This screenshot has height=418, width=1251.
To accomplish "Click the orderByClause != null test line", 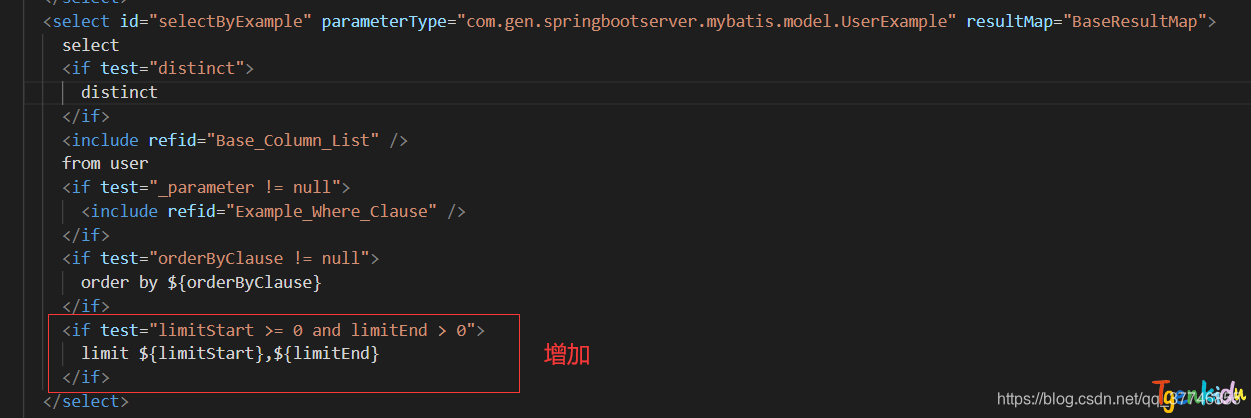I will 220,258.
